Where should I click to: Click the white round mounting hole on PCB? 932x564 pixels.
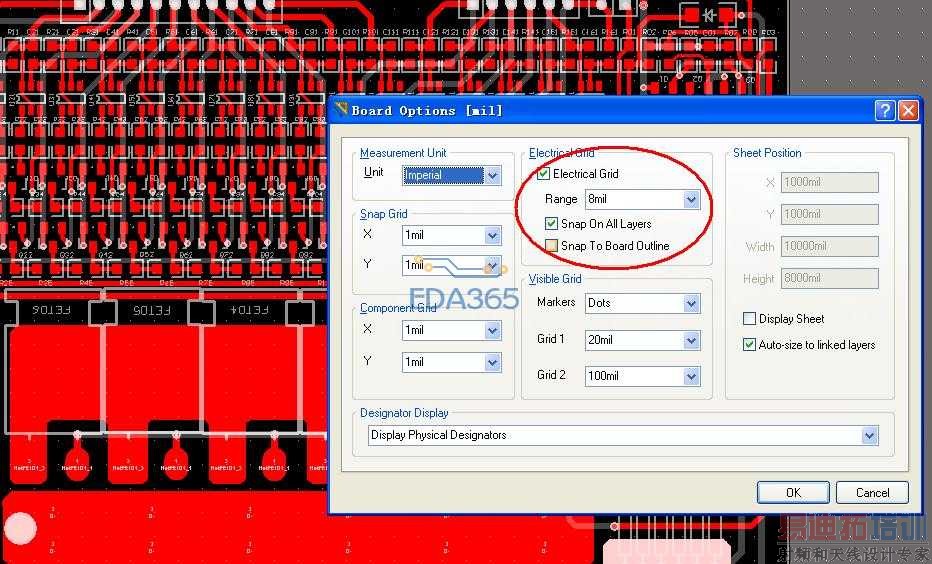(x=21, y=528)
